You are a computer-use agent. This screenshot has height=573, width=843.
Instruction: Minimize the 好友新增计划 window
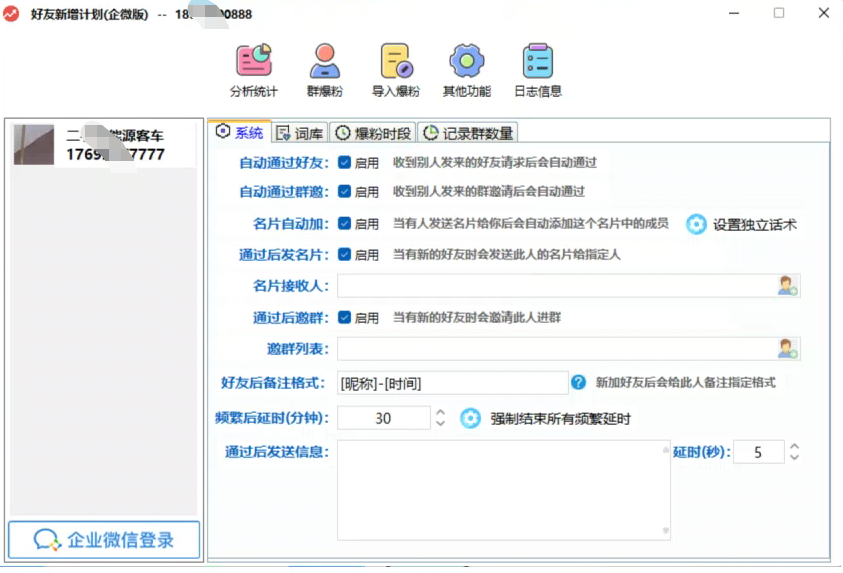(x=734, y=13)
